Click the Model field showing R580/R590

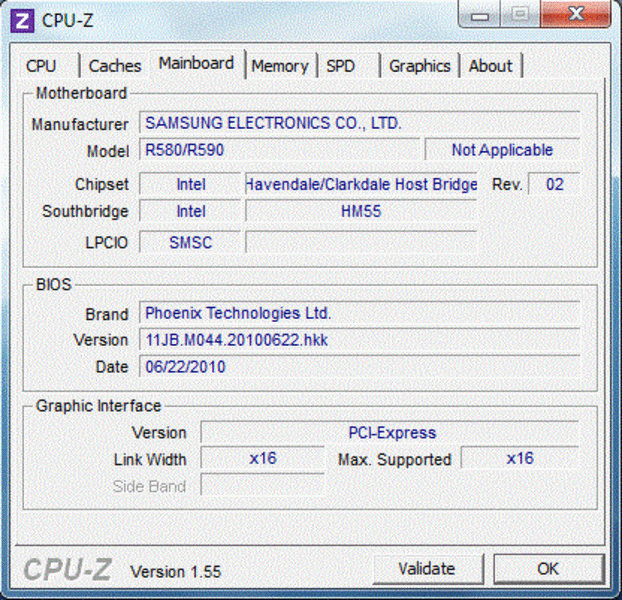pos(278,150)
